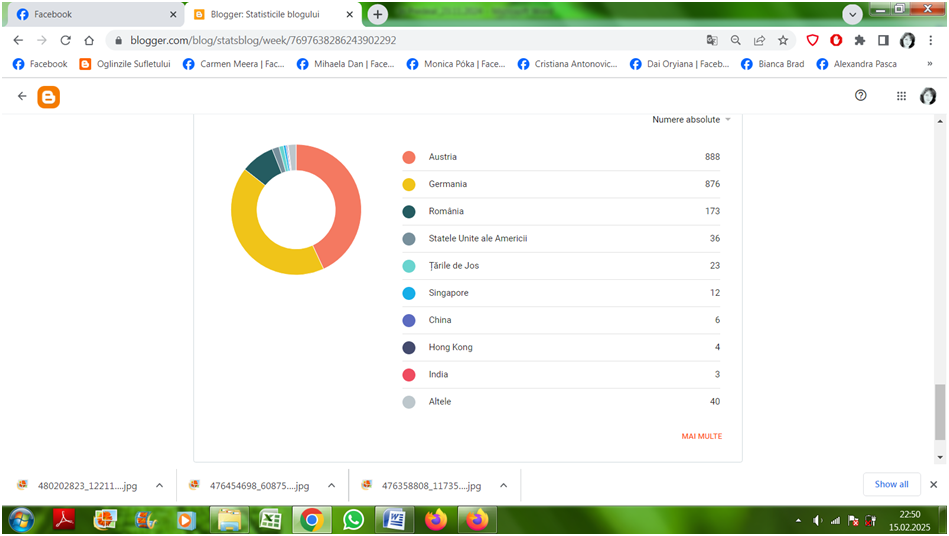Image resolution: width=949 pixels, height=536 pixels.
Task: Bookmark this page with the star
Action: (783, 40)
